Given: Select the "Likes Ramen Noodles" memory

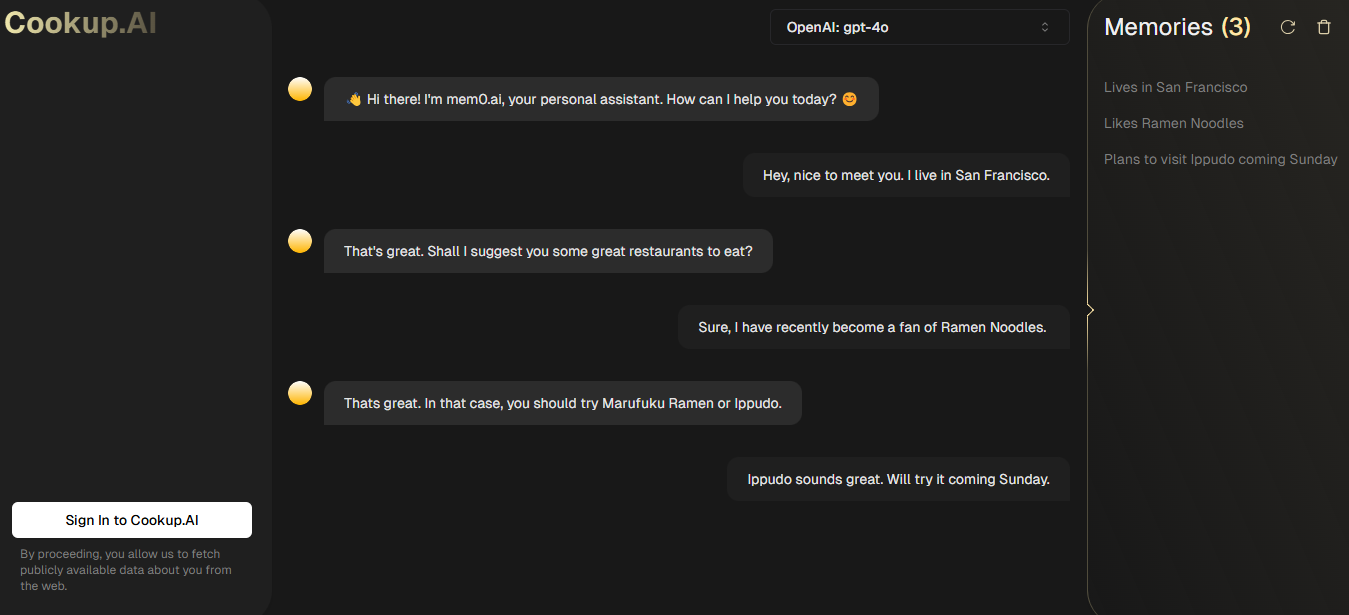Looking at the screenshot, I should coord(1174,123).
